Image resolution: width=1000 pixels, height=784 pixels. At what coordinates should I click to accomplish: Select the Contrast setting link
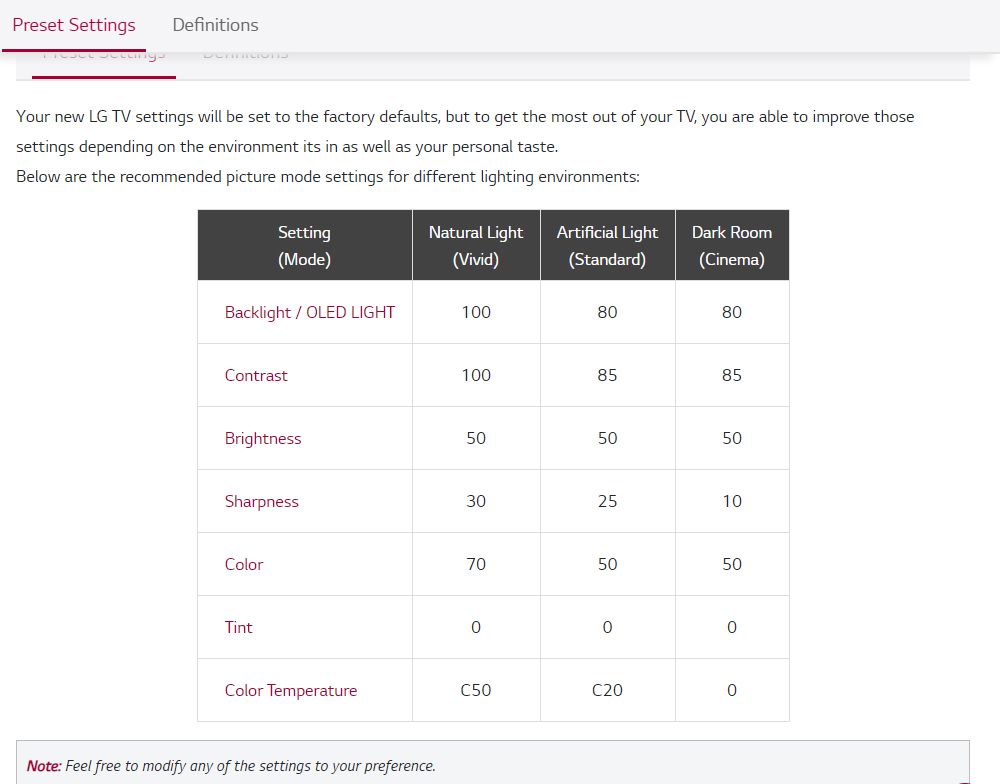[256, 375]
